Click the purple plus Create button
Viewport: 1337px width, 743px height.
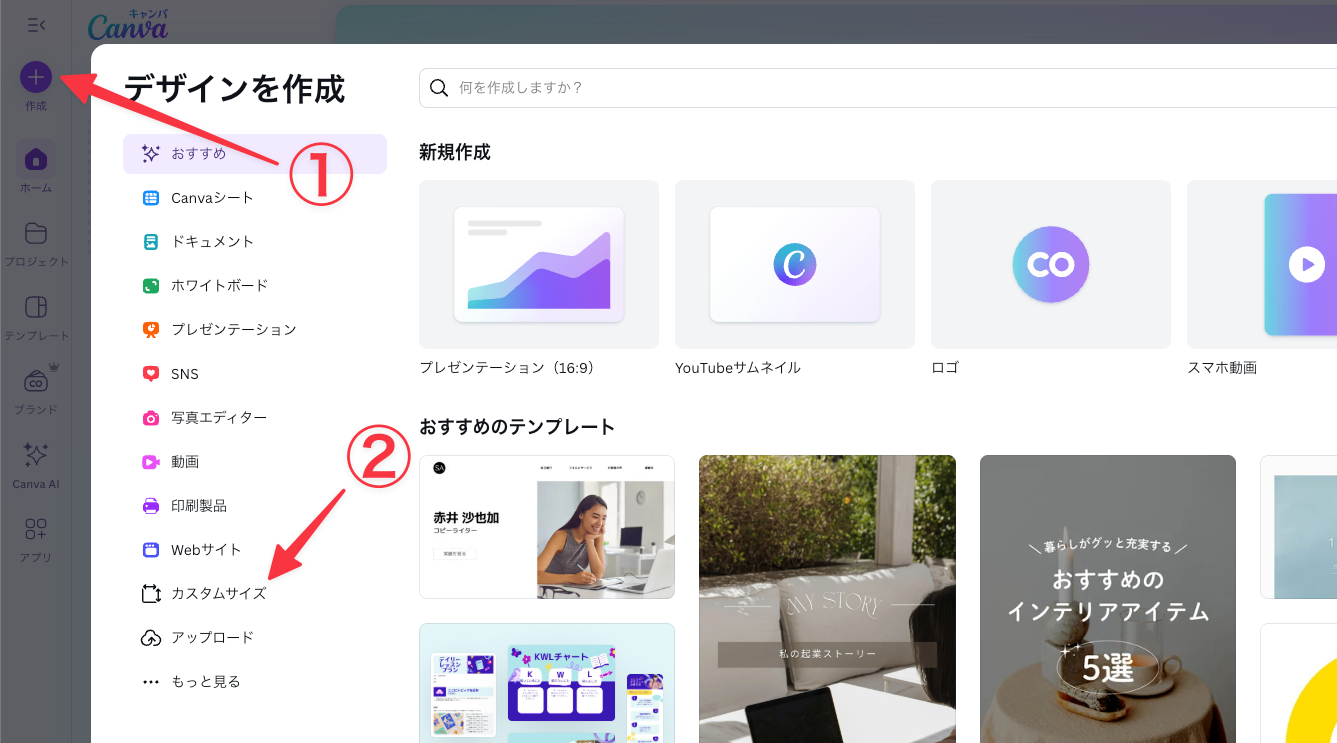pos(36,76)
